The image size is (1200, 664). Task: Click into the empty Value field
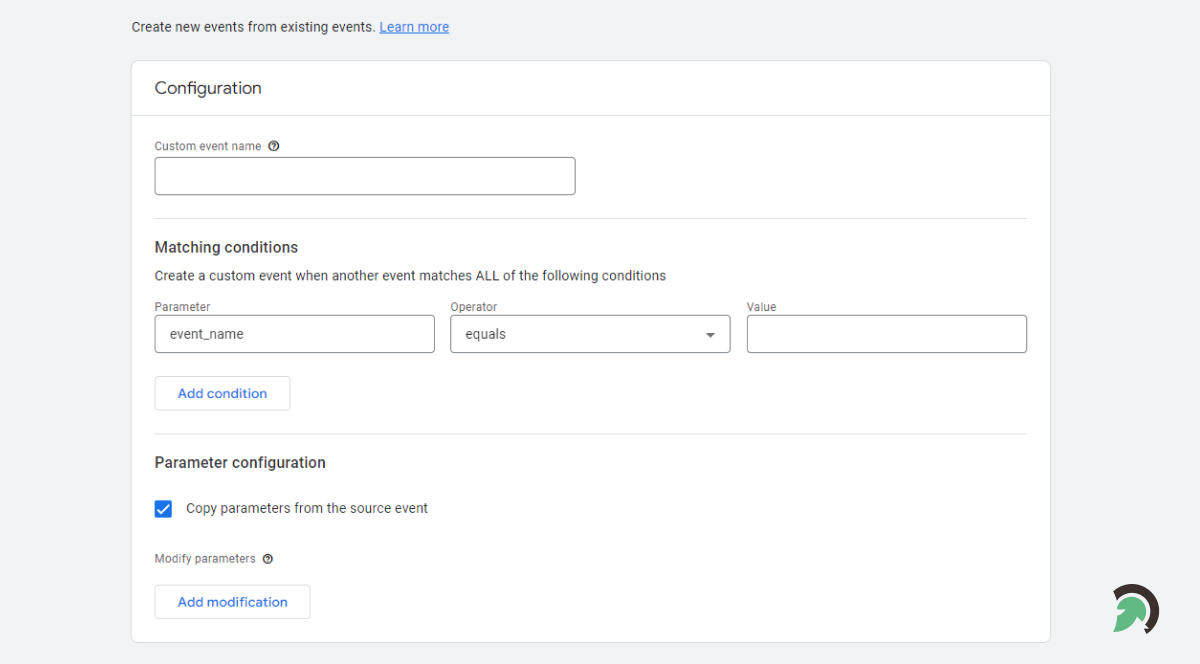pyautogui.click(x=886, y=334)
